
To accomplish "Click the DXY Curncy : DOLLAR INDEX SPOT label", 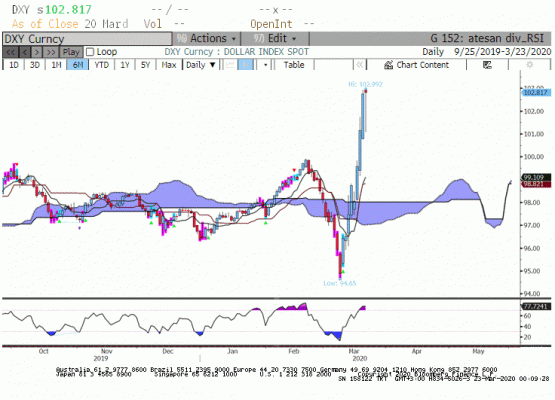I will [x=236, y=52].
